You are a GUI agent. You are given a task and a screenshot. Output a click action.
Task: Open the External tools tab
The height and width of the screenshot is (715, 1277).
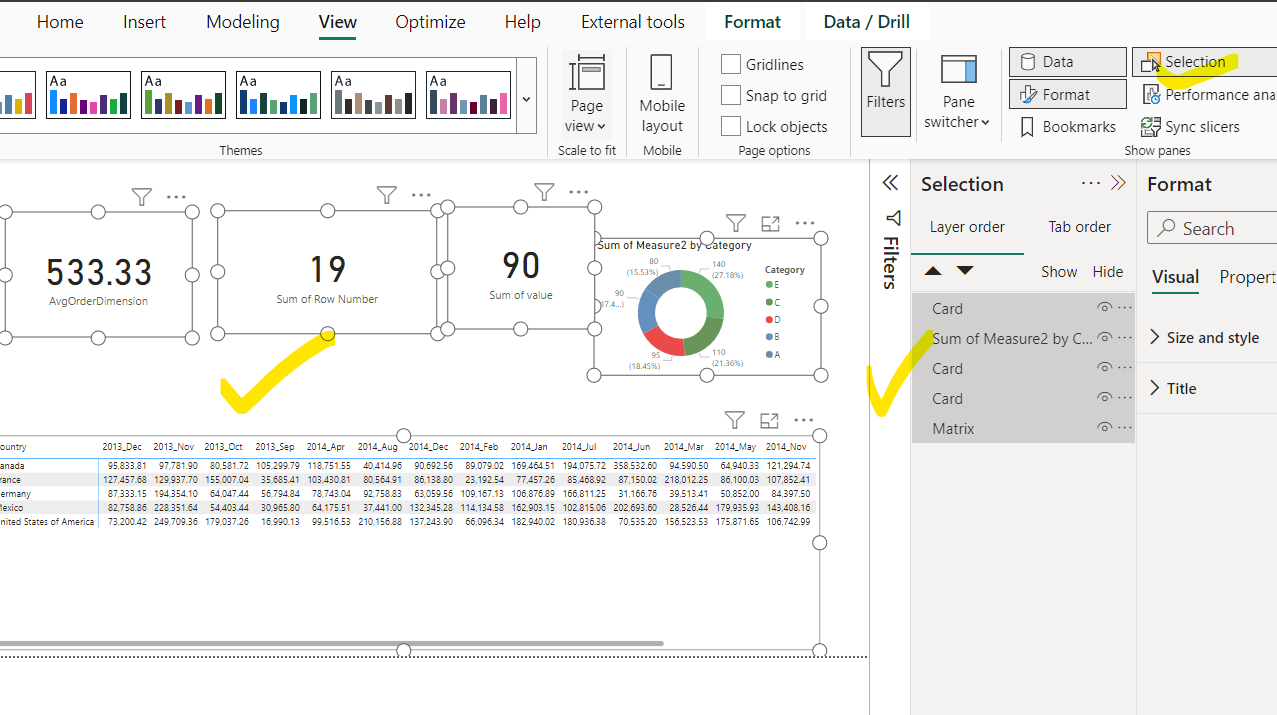click(633, 21)
